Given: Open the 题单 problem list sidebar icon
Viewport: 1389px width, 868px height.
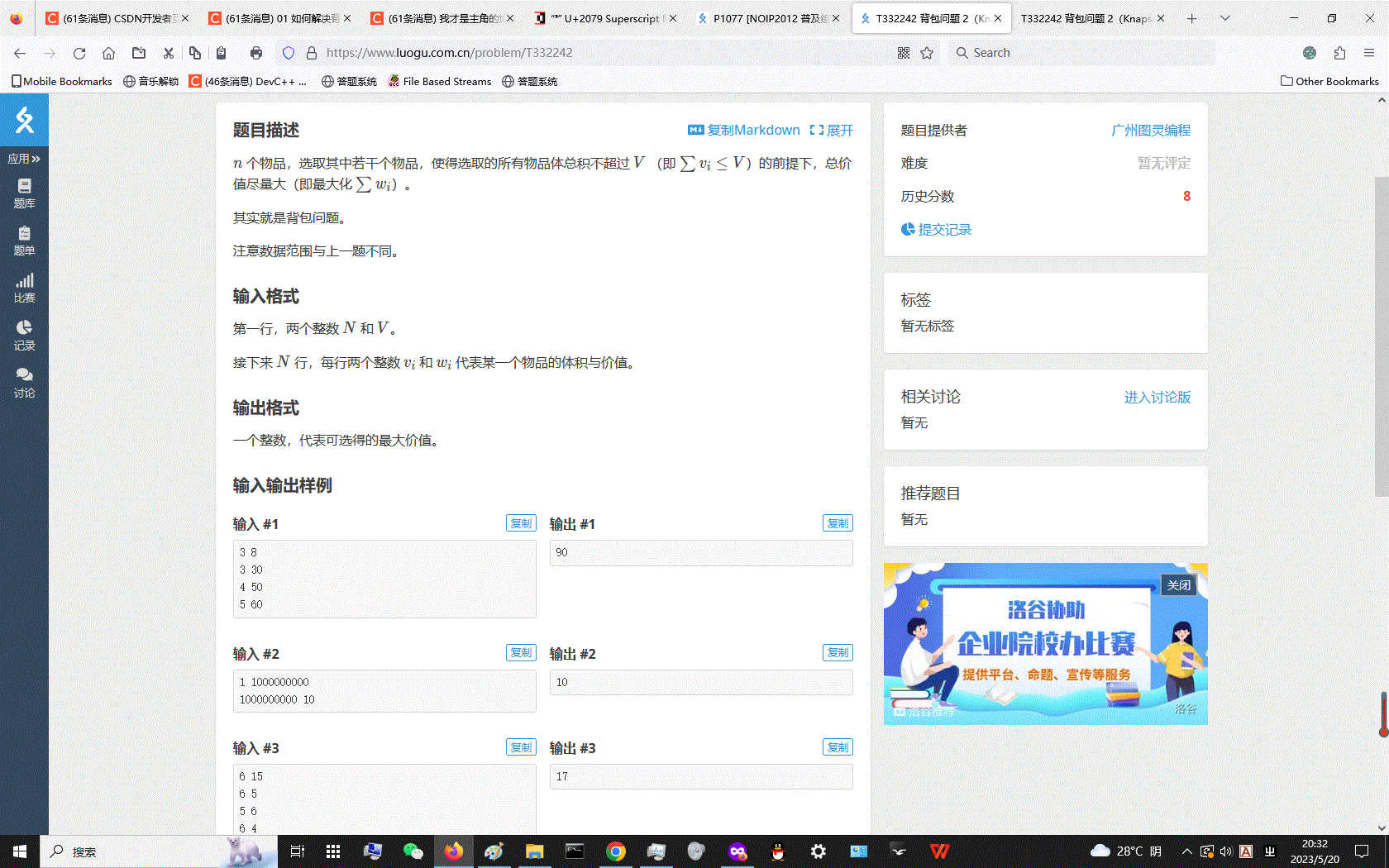Looking at the screenshot, I should (24, 241).
